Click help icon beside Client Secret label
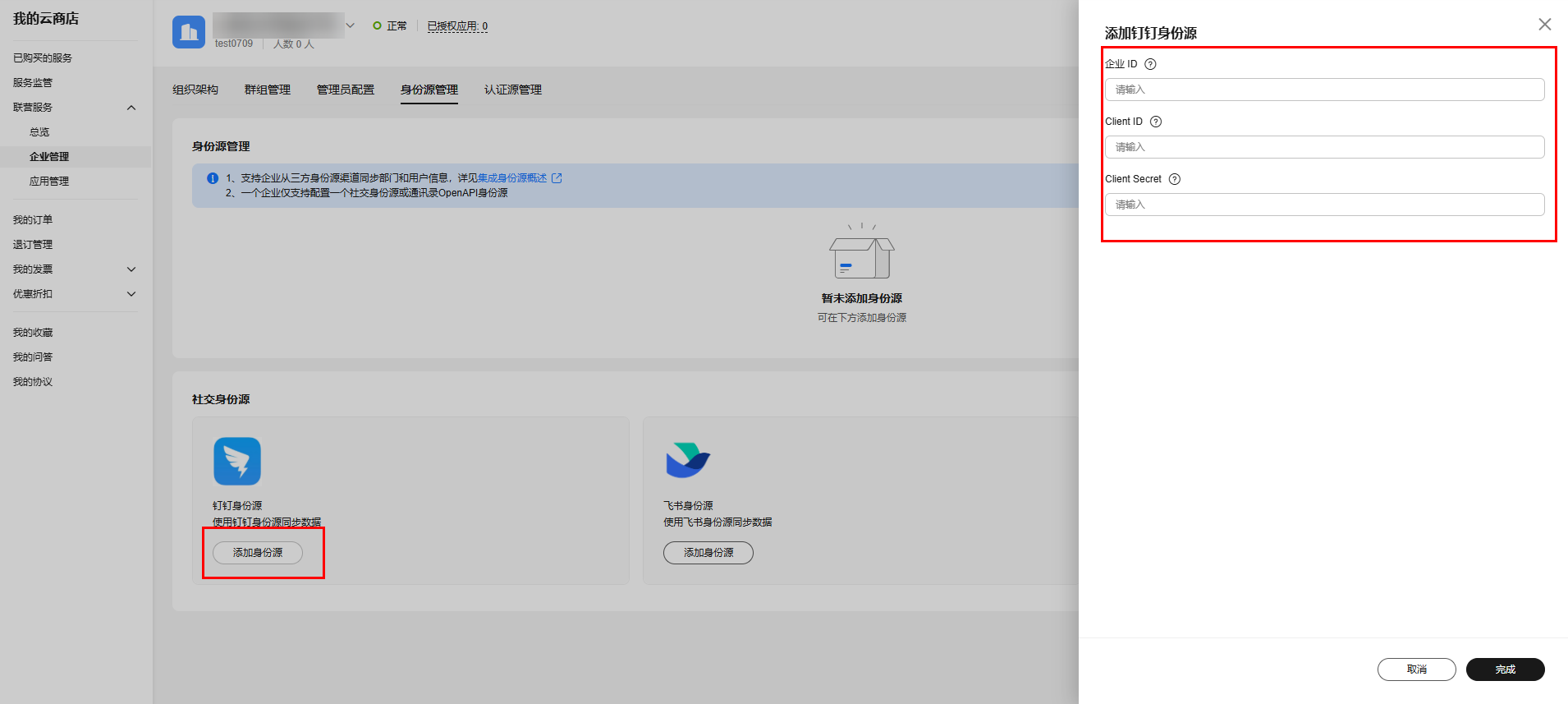 [x=1175, y=179]
